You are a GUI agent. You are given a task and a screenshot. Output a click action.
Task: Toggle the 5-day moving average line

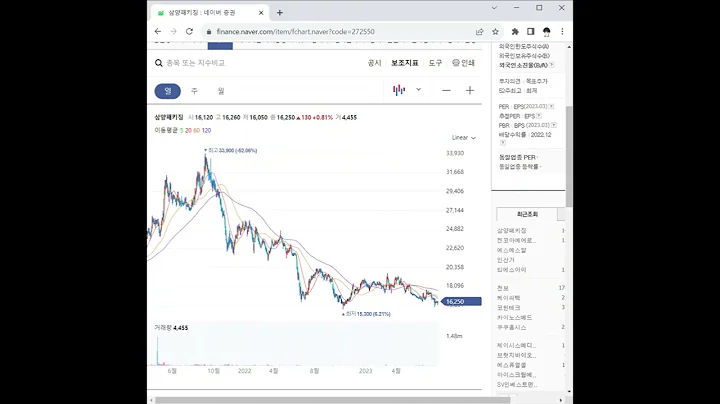[181, 130]
